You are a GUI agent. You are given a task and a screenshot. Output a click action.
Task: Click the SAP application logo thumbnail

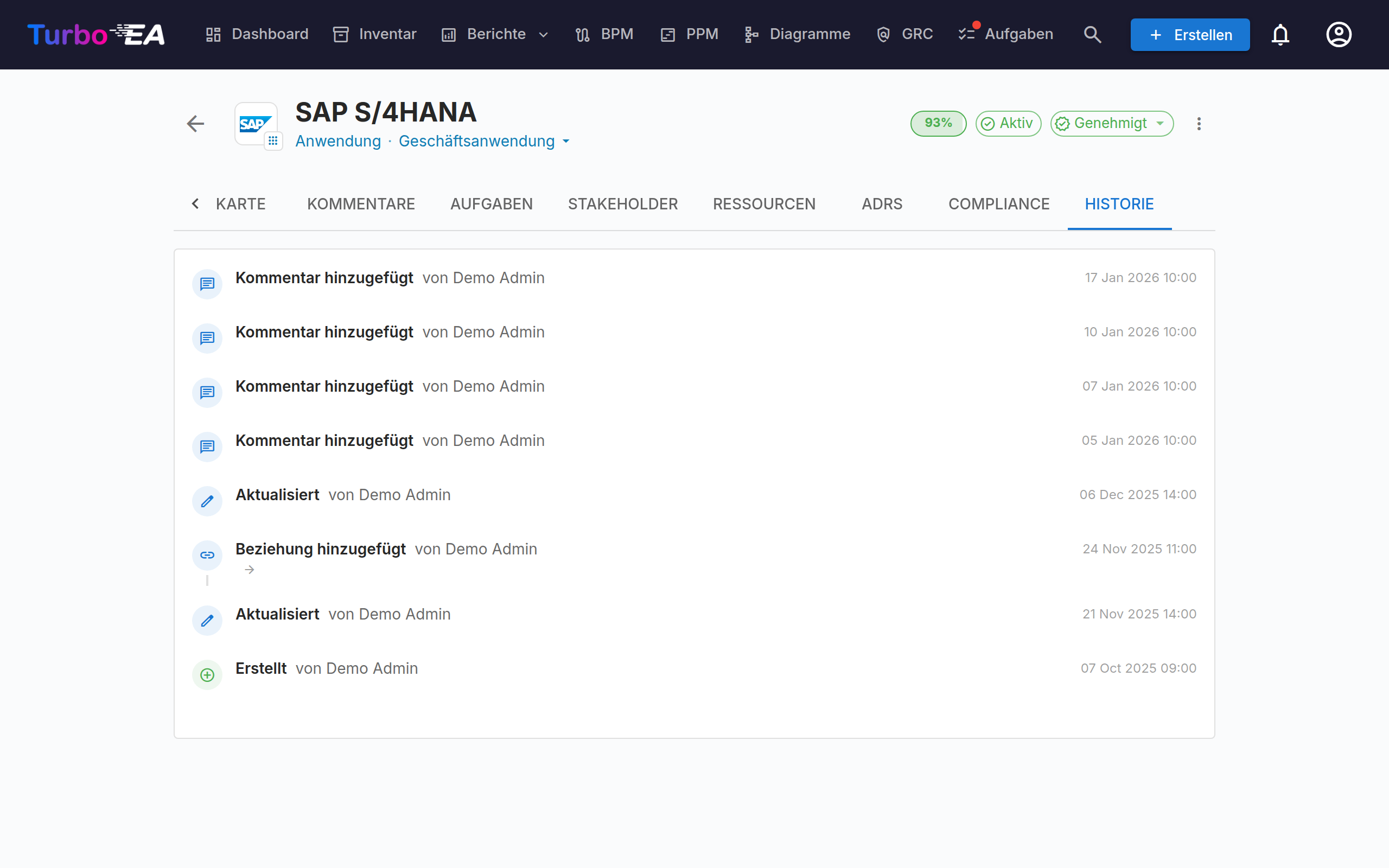tap(256, 124)
